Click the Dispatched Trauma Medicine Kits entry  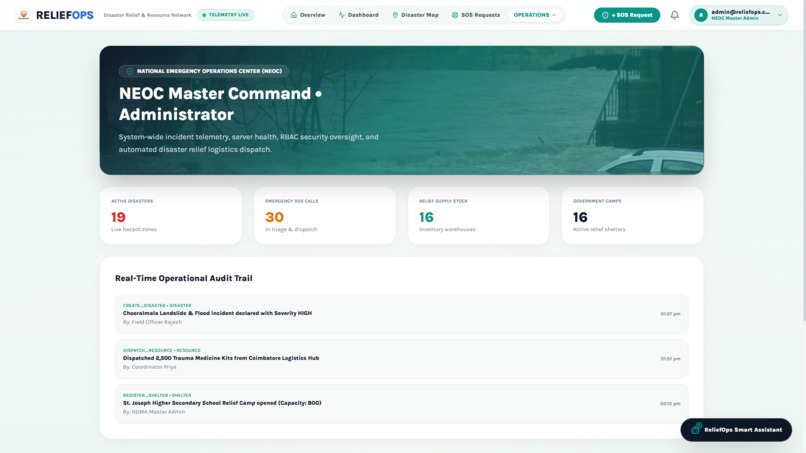pyautogui.click(x=401, y=358)
